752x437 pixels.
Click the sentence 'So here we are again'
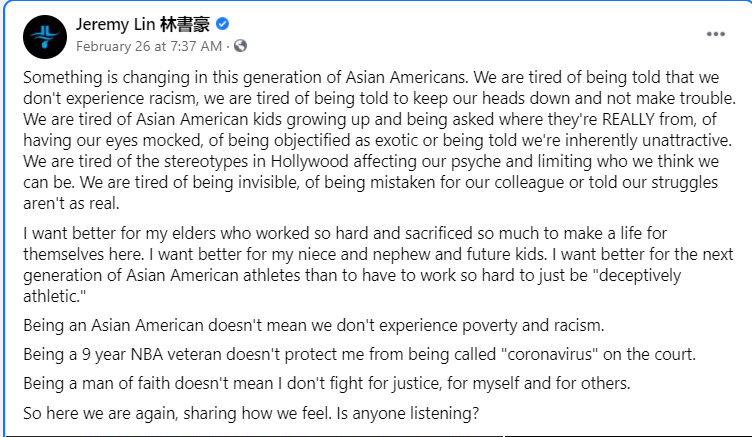(x=177, y=413)
